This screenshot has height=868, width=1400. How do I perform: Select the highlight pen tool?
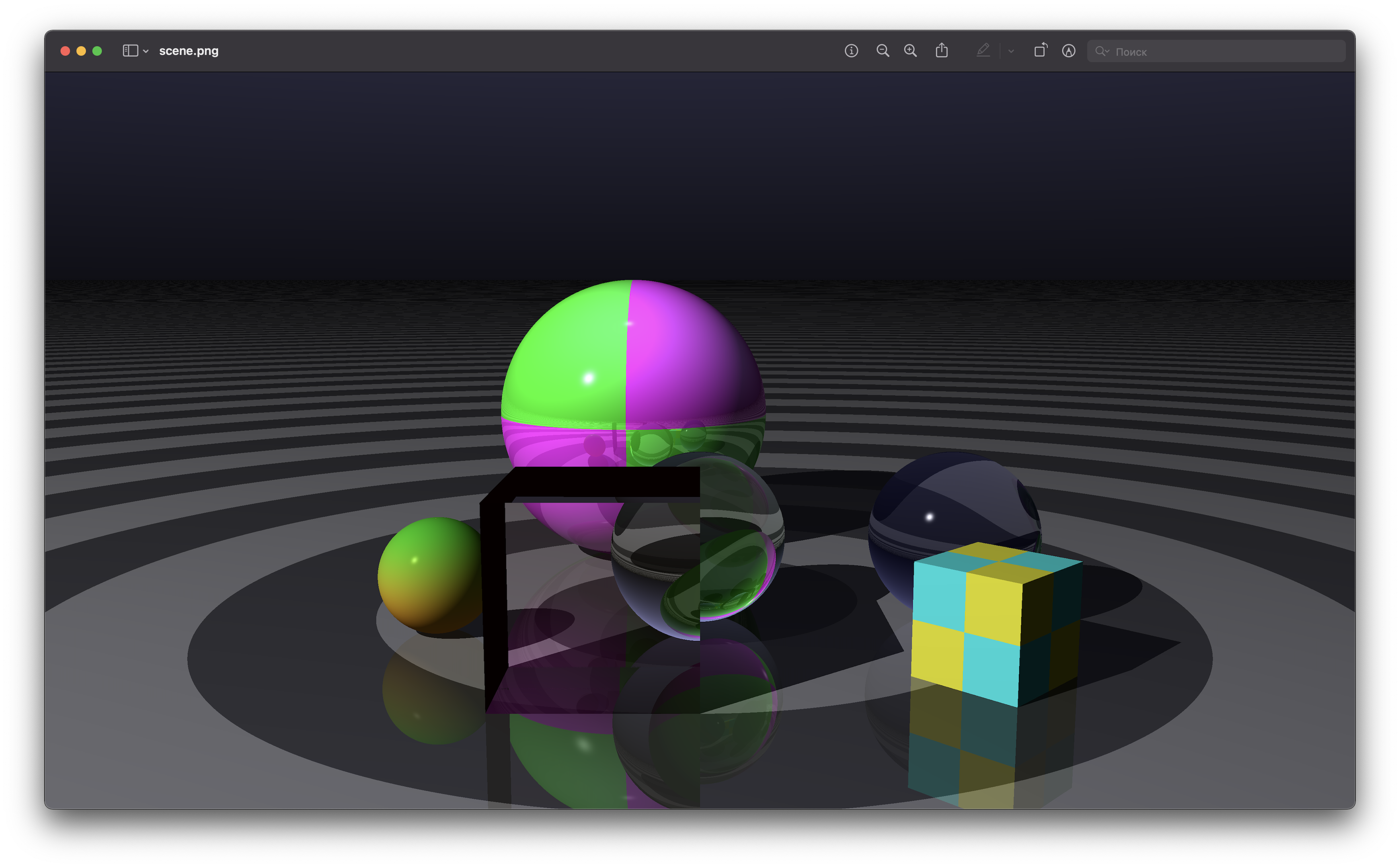(983, 51)
